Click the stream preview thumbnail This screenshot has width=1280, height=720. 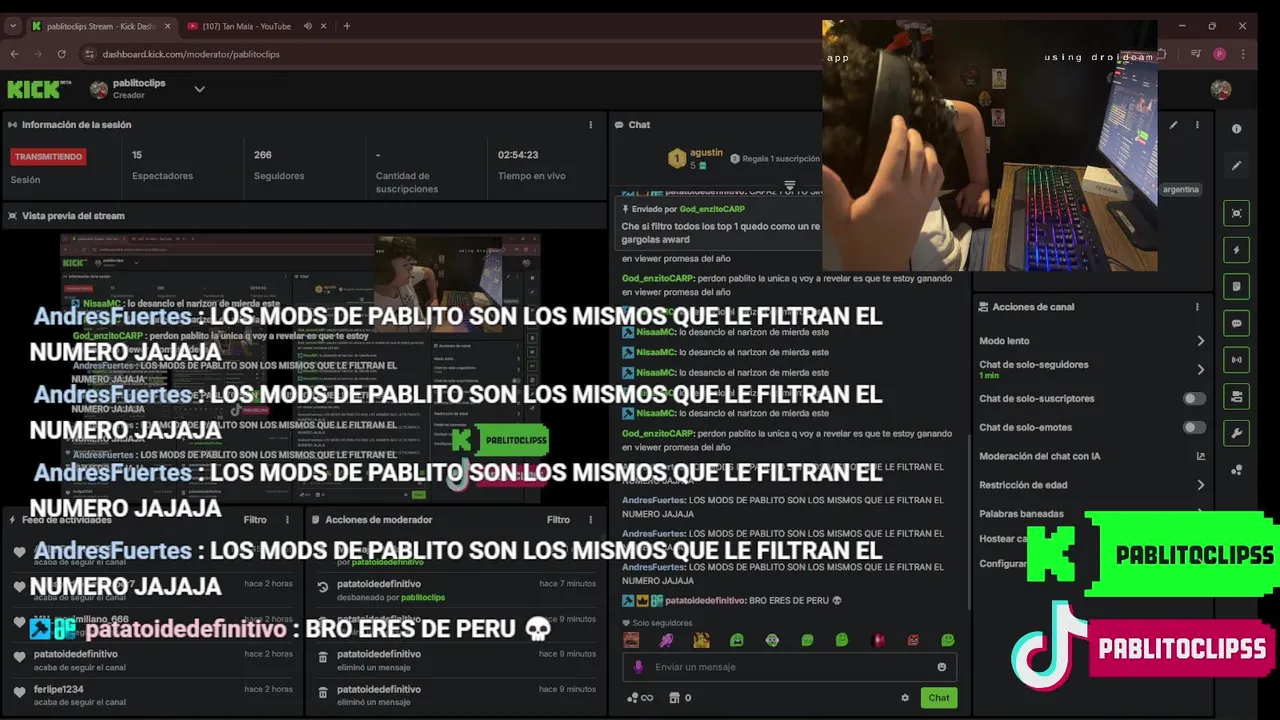[x=300, y=368]
